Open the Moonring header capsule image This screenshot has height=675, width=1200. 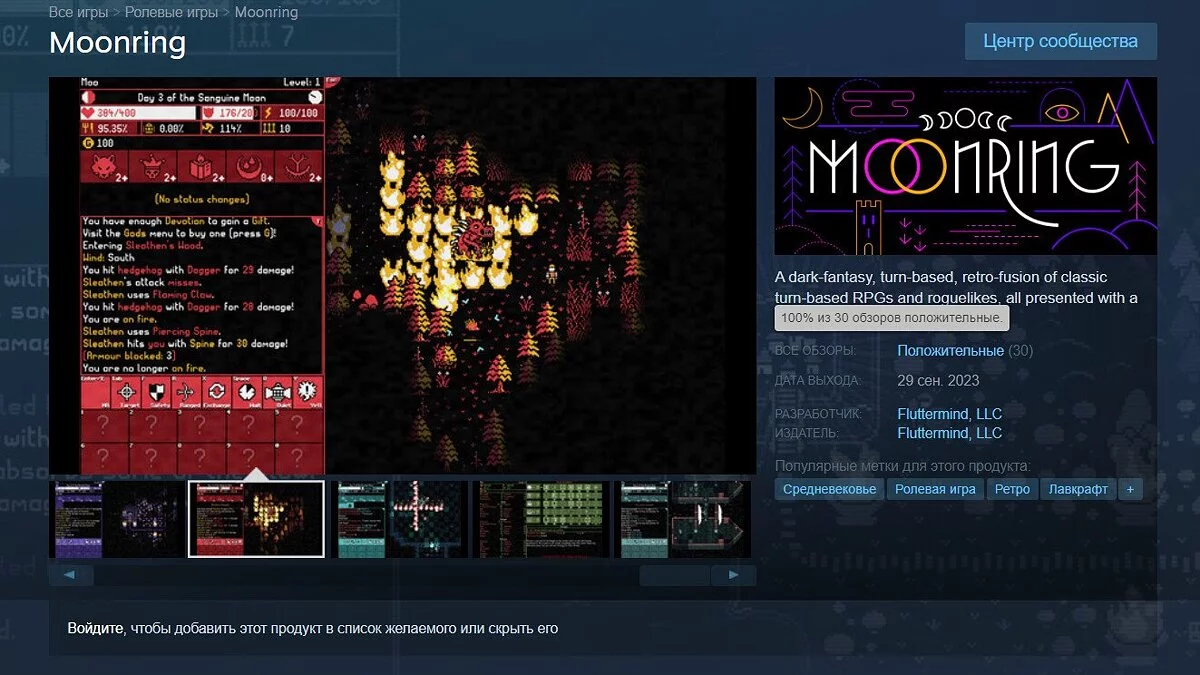(965, 166)
